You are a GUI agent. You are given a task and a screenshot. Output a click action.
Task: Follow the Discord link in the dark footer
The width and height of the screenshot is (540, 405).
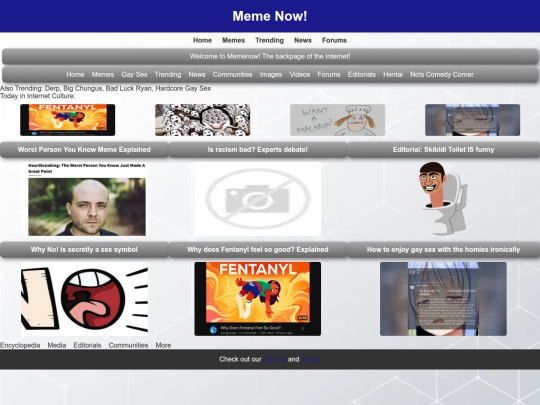click(275, 359)
